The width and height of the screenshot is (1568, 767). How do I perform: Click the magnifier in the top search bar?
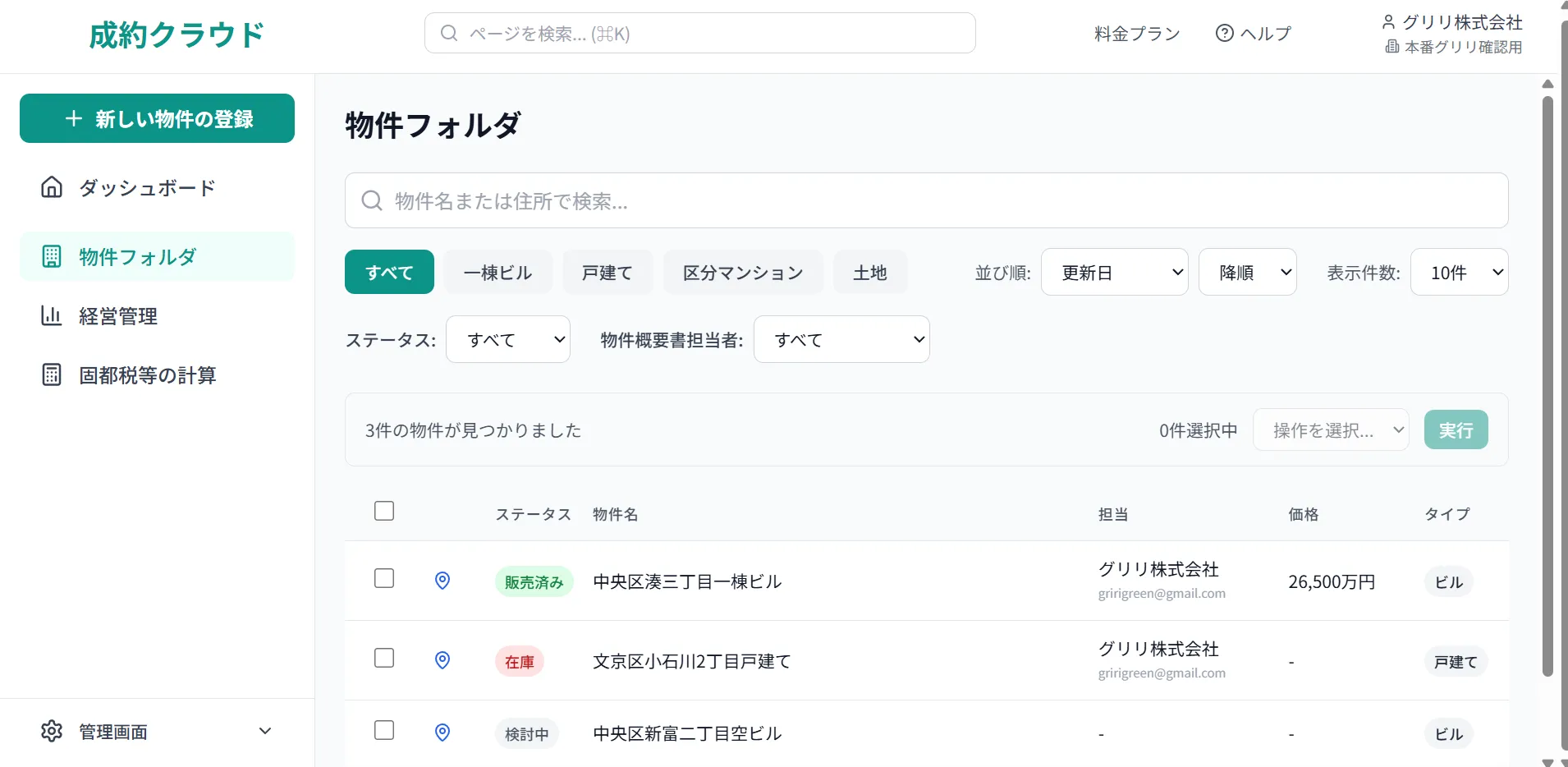(x=450, y=33)
